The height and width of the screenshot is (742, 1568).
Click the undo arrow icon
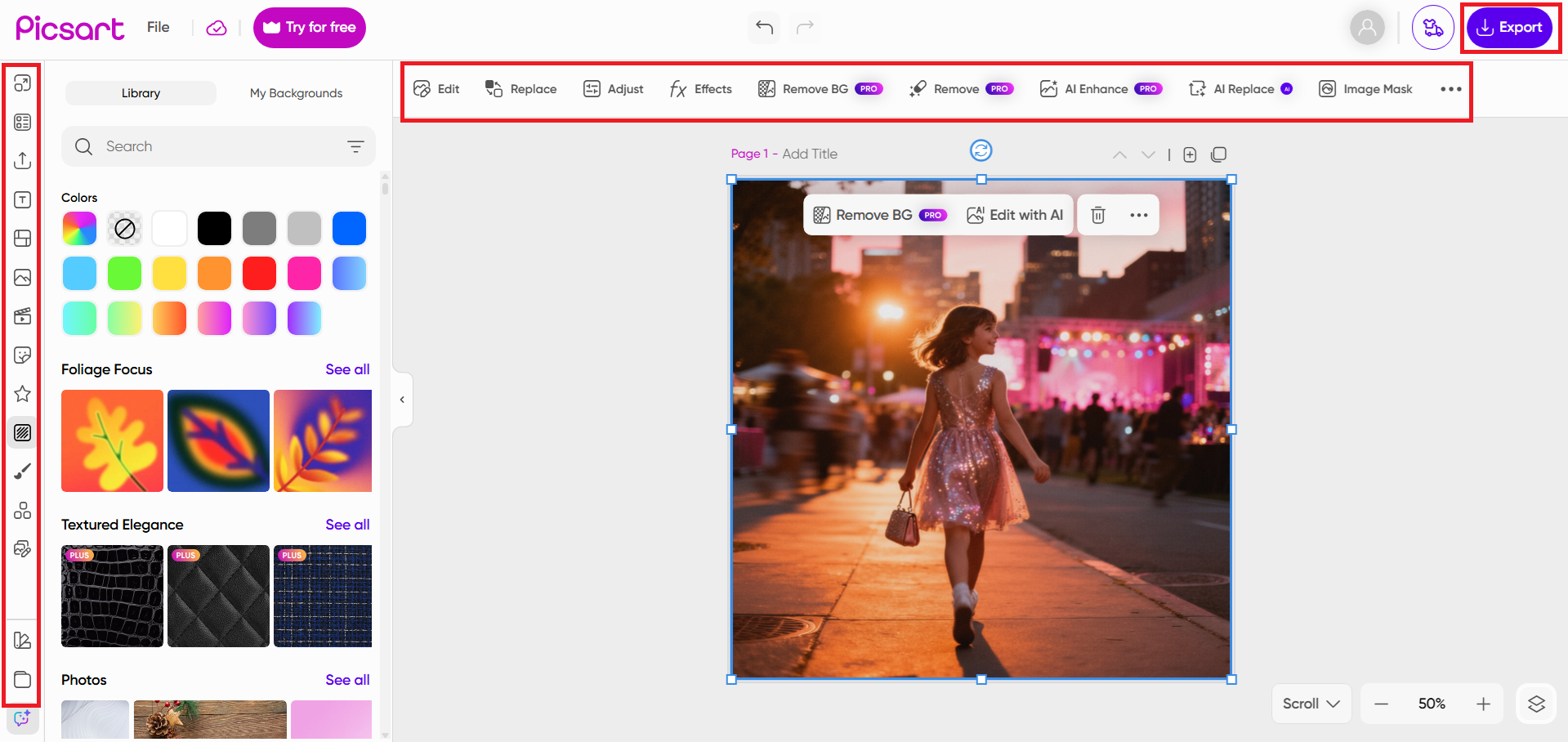764,28
